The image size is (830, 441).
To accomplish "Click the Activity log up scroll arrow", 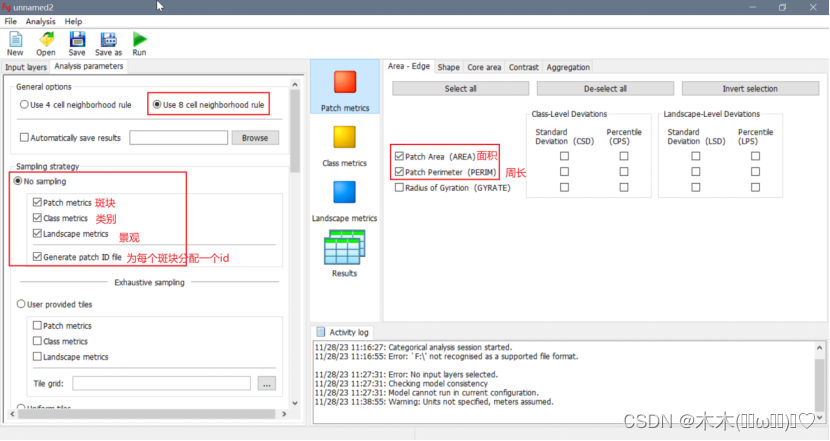I will click(819, 348).
